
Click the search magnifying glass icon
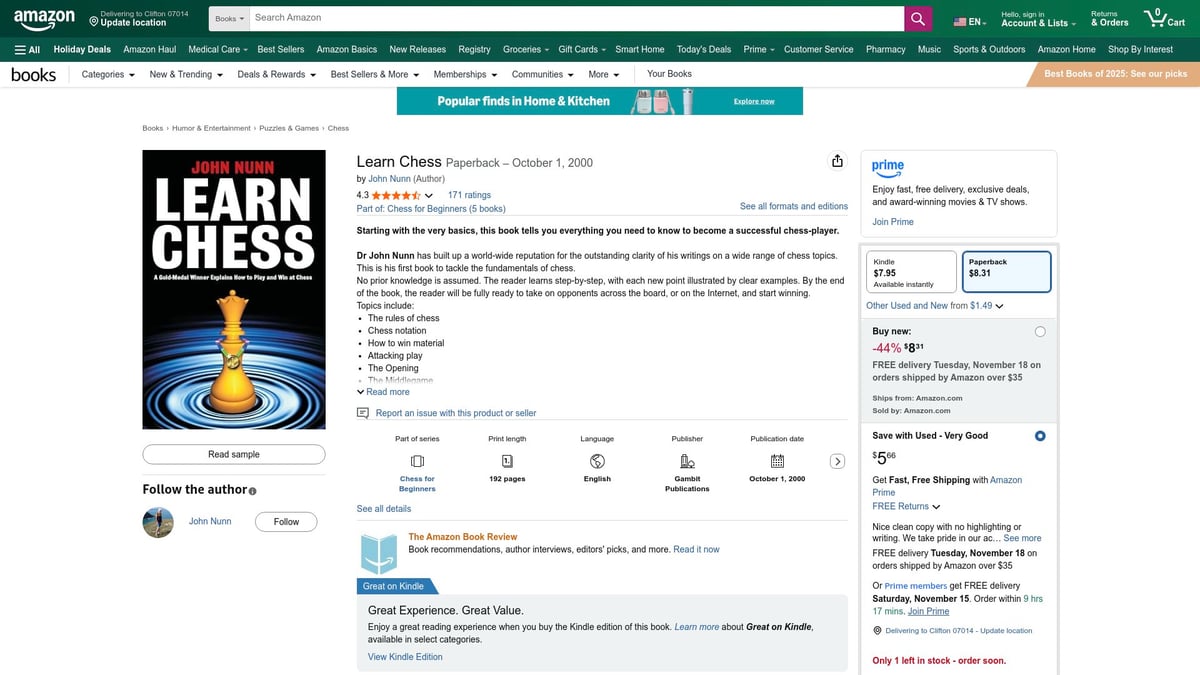[x=917, y=17]
